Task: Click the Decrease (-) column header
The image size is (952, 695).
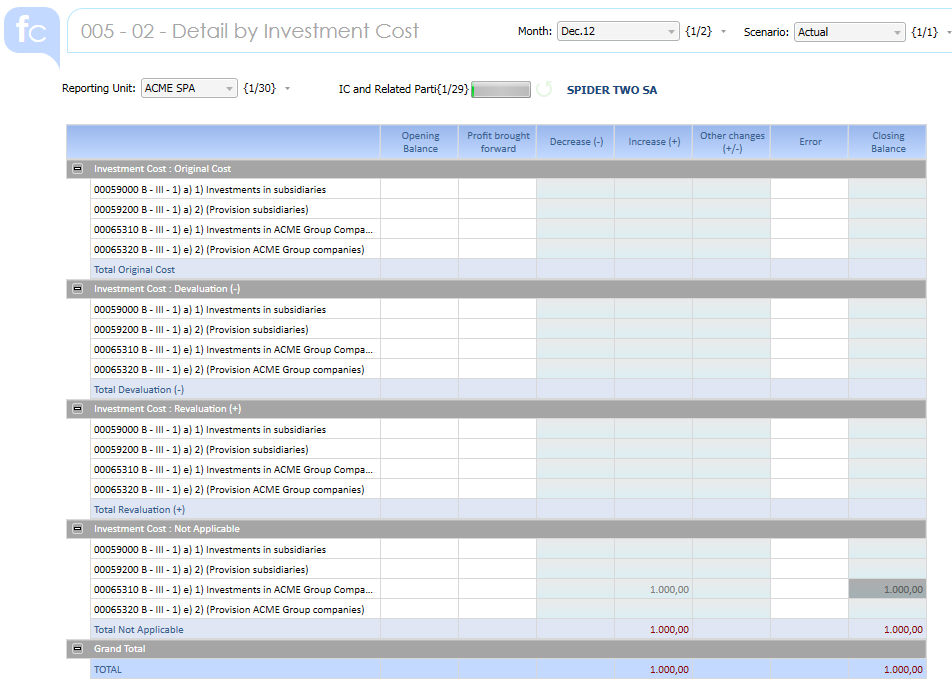Action: (x=576, y=142)
